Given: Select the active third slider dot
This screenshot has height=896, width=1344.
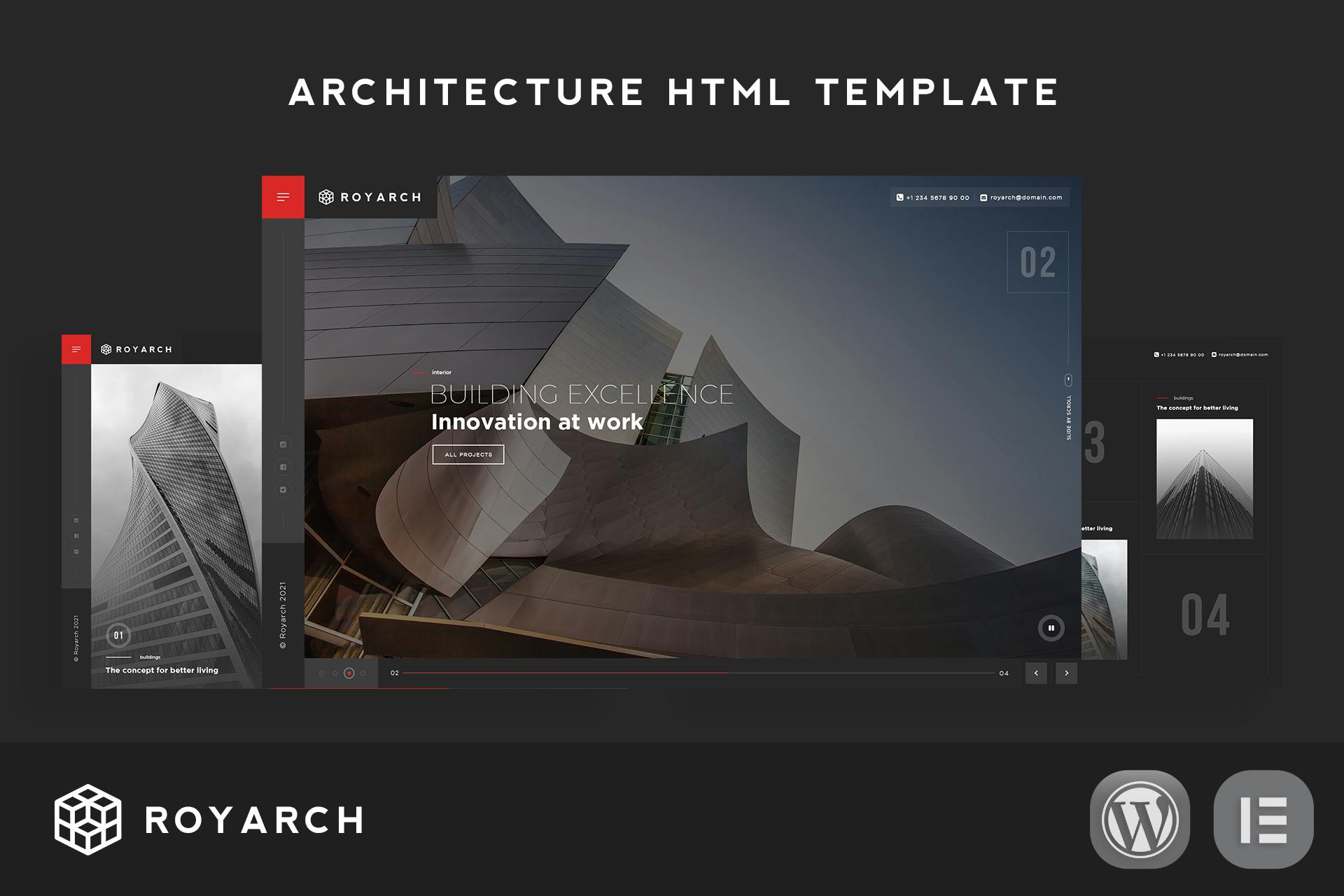Looking at the screenshot, I should click(x=349, y=673).
